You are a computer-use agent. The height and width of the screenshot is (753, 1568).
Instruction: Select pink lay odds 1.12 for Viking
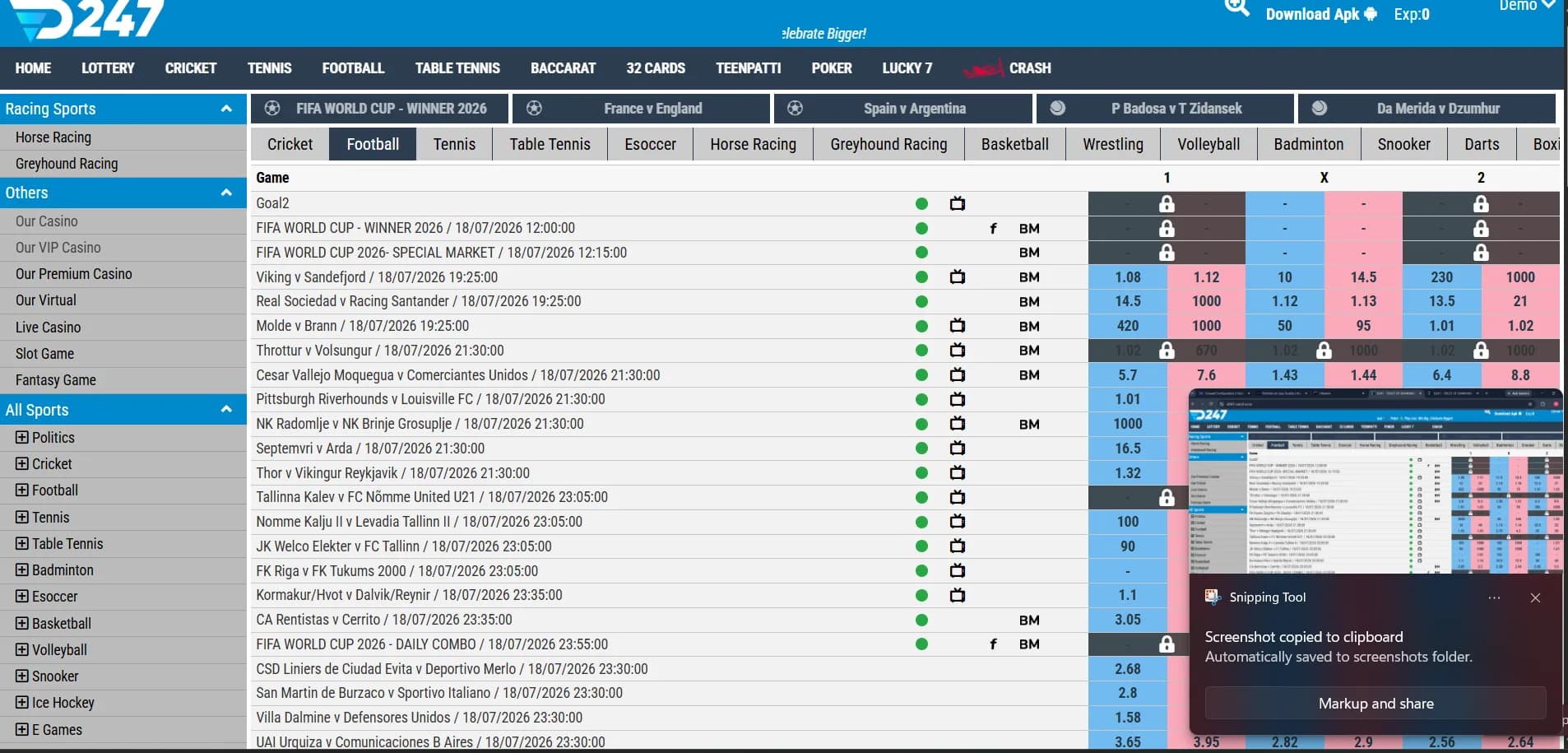[x=1206, y=277]
